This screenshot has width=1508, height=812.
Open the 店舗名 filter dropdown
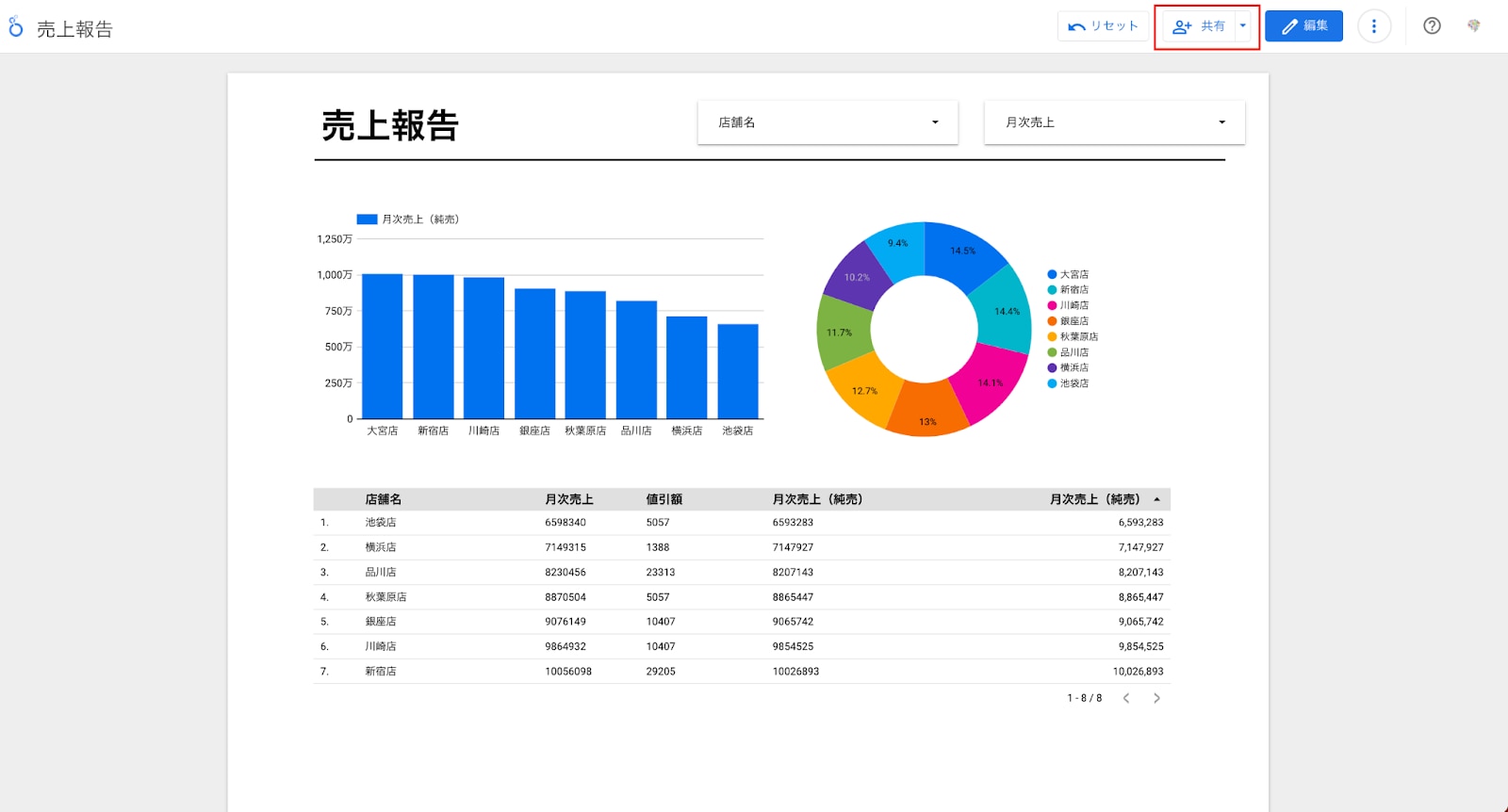pos(828,122)
